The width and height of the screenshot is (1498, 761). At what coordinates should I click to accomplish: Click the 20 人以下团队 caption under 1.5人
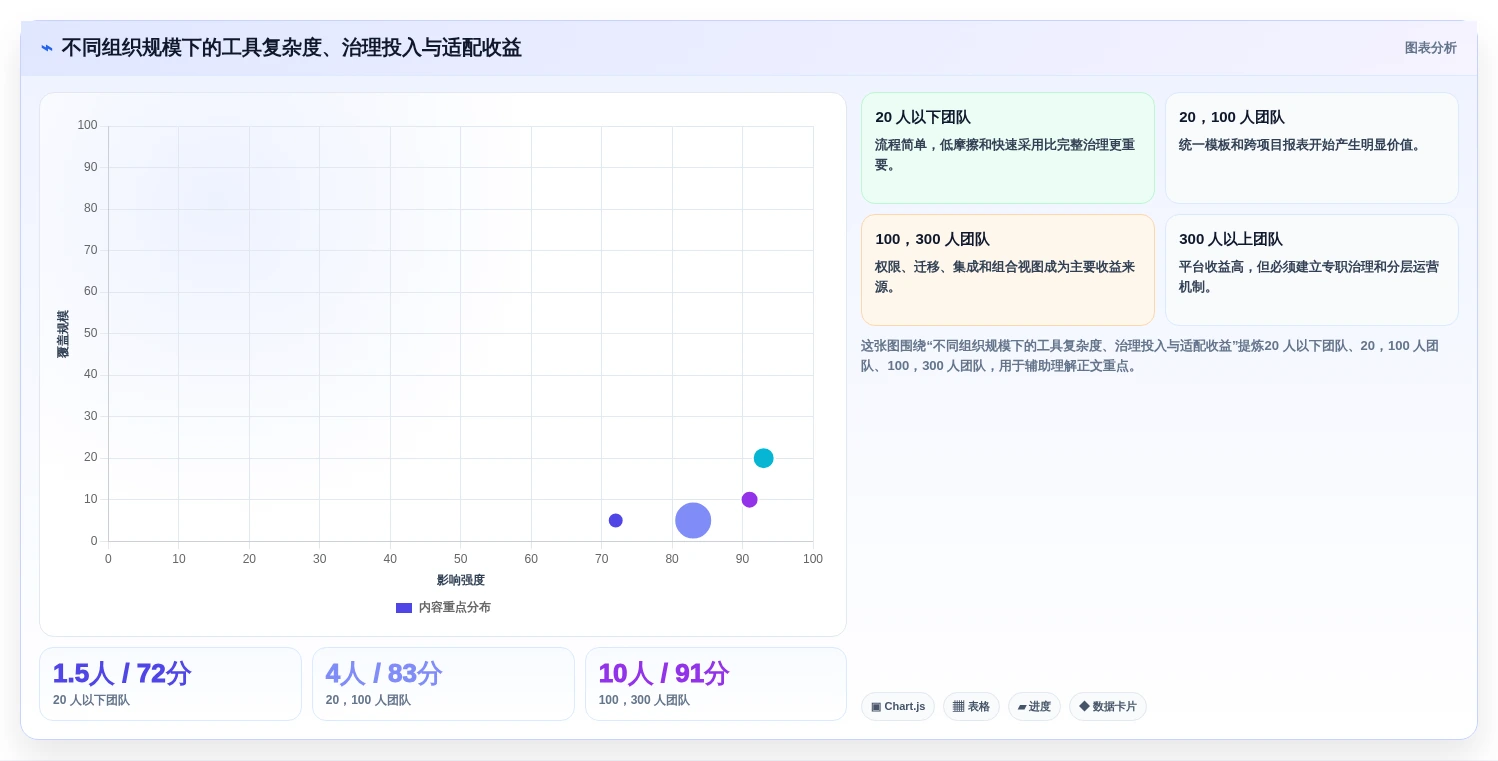[91, 700]
